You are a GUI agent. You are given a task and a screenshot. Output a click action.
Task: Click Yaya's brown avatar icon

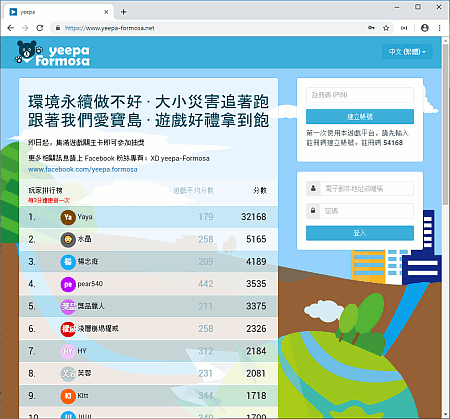tap(68, 217)
